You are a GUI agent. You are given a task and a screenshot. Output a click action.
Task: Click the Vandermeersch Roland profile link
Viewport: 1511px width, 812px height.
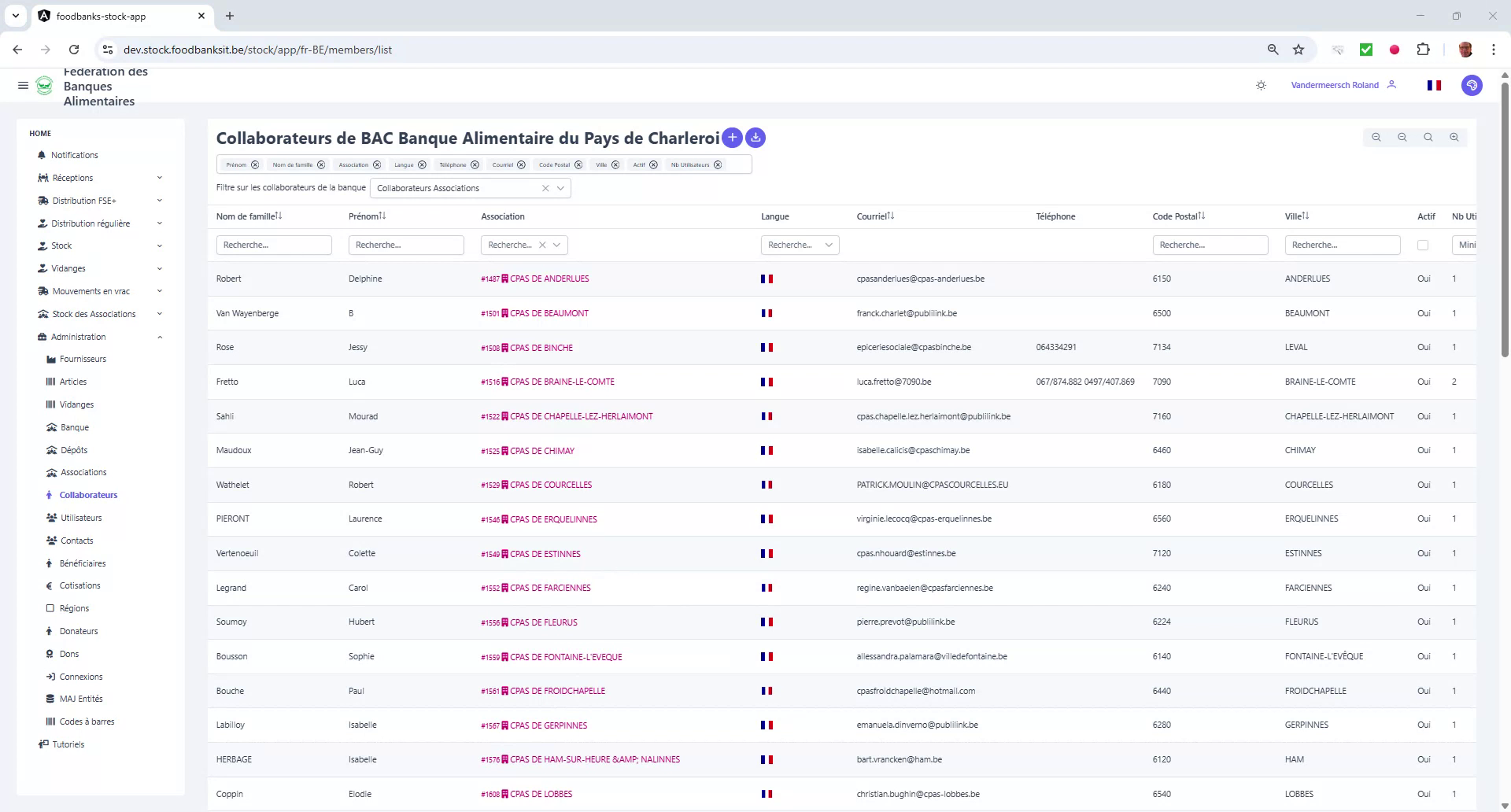pyautogui.click(x=1333, y=85)
